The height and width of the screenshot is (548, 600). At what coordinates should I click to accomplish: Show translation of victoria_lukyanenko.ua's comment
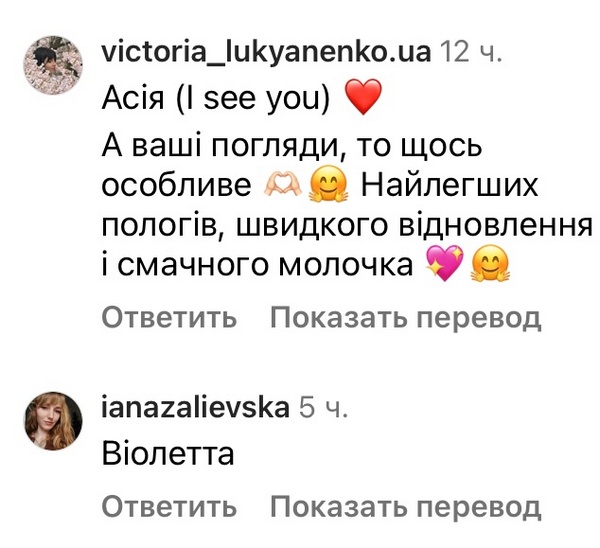click(x=406, y=318)
